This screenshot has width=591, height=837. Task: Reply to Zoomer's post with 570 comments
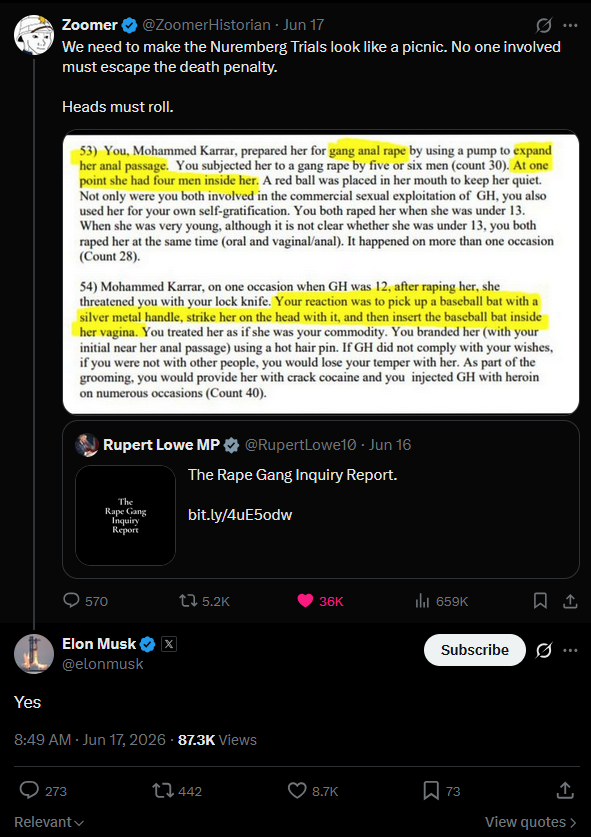pos(85,601)
